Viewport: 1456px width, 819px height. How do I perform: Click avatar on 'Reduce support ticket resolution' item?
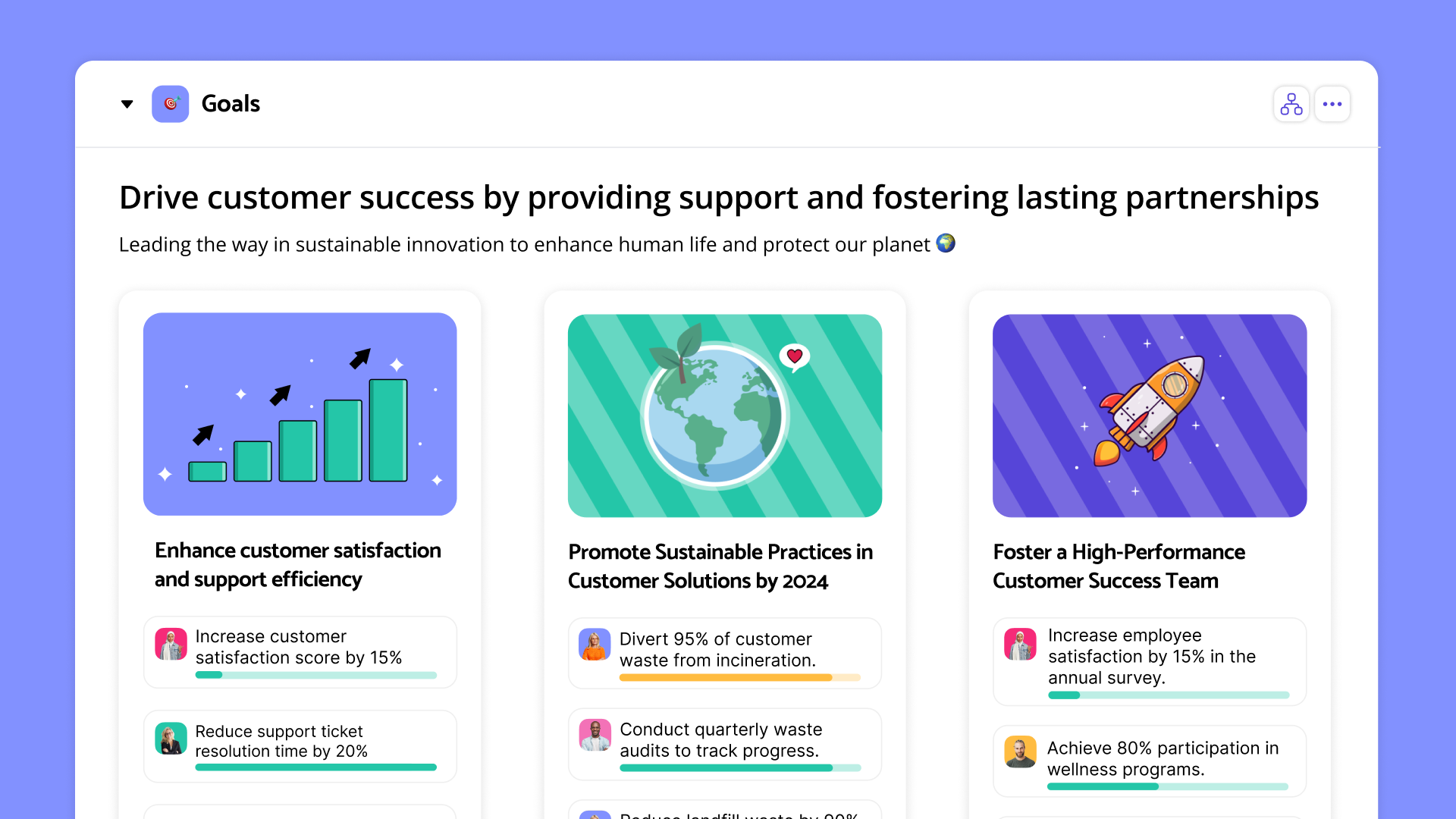[x=171, y=739]
